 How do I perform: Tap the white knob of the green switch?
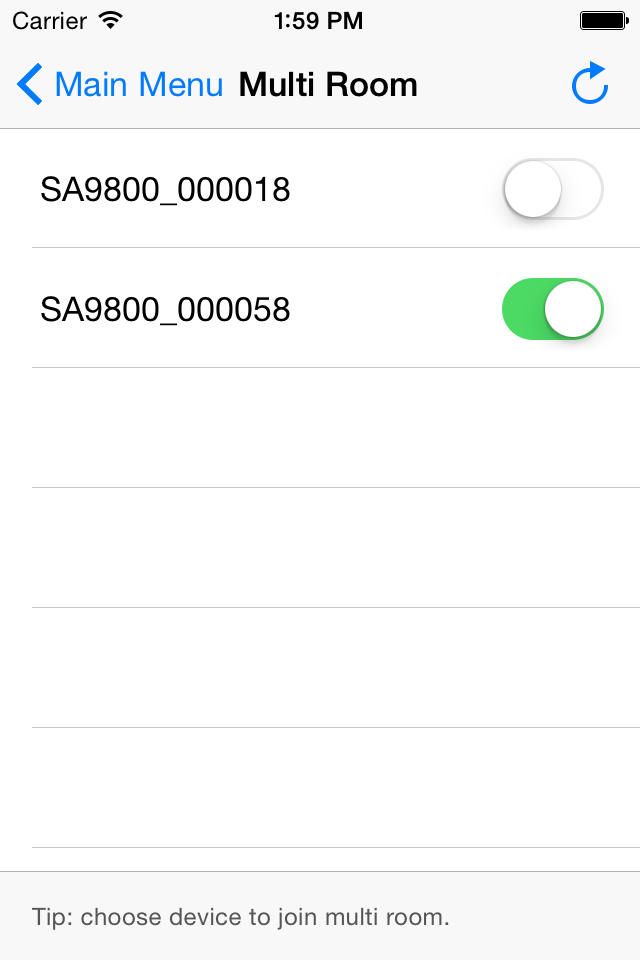coord(573,309)
